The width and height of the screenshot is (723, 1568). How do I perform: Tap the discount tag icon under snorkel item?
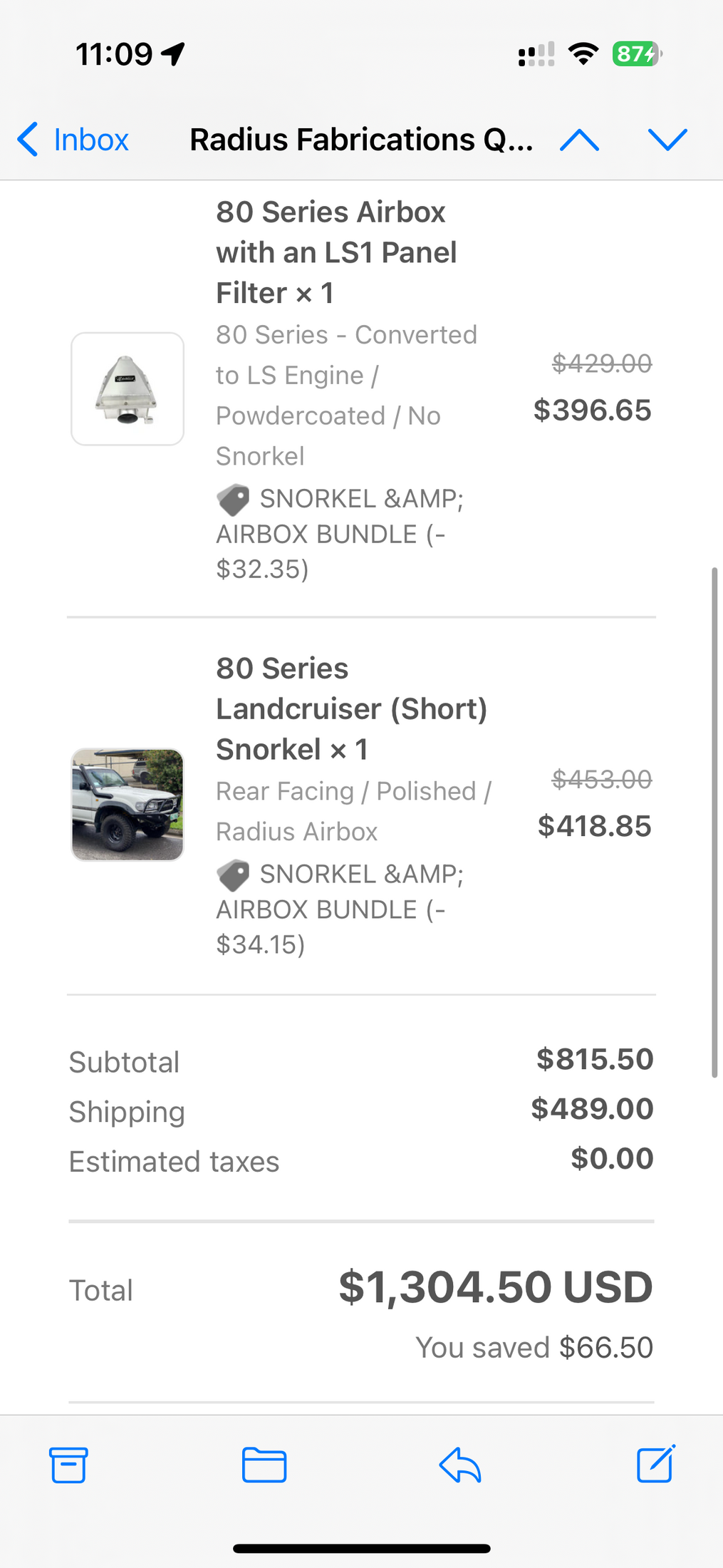coord(233,875)
